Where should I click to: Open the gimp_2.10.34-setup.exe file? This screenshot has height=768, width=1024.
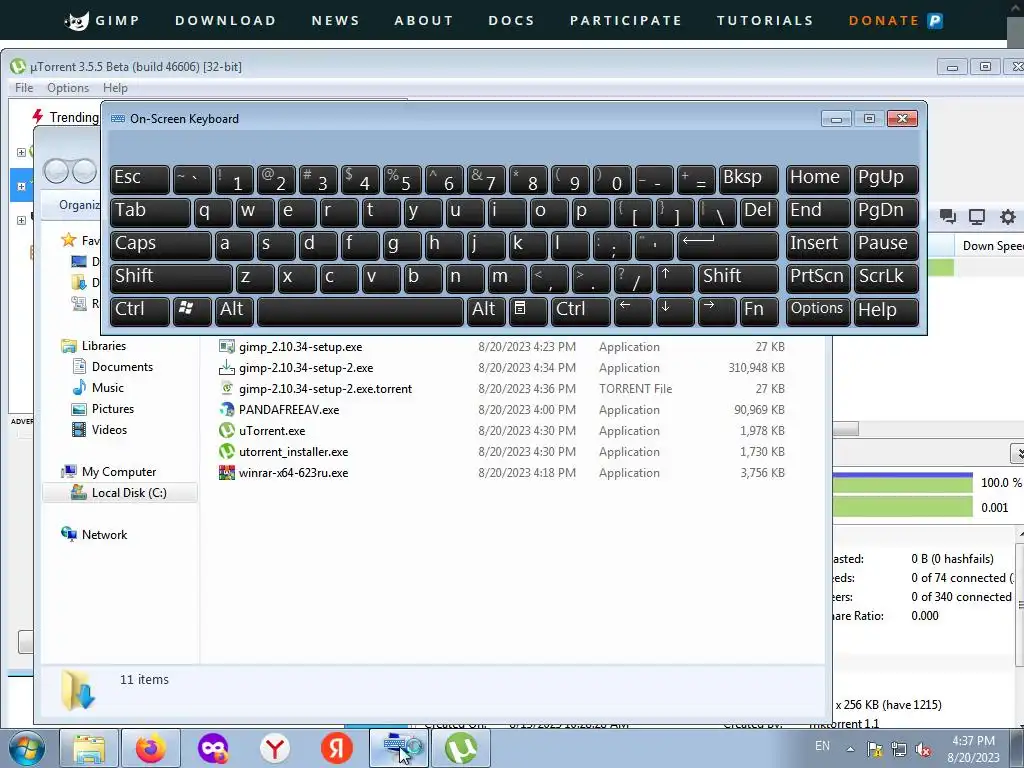click(300, 347)
